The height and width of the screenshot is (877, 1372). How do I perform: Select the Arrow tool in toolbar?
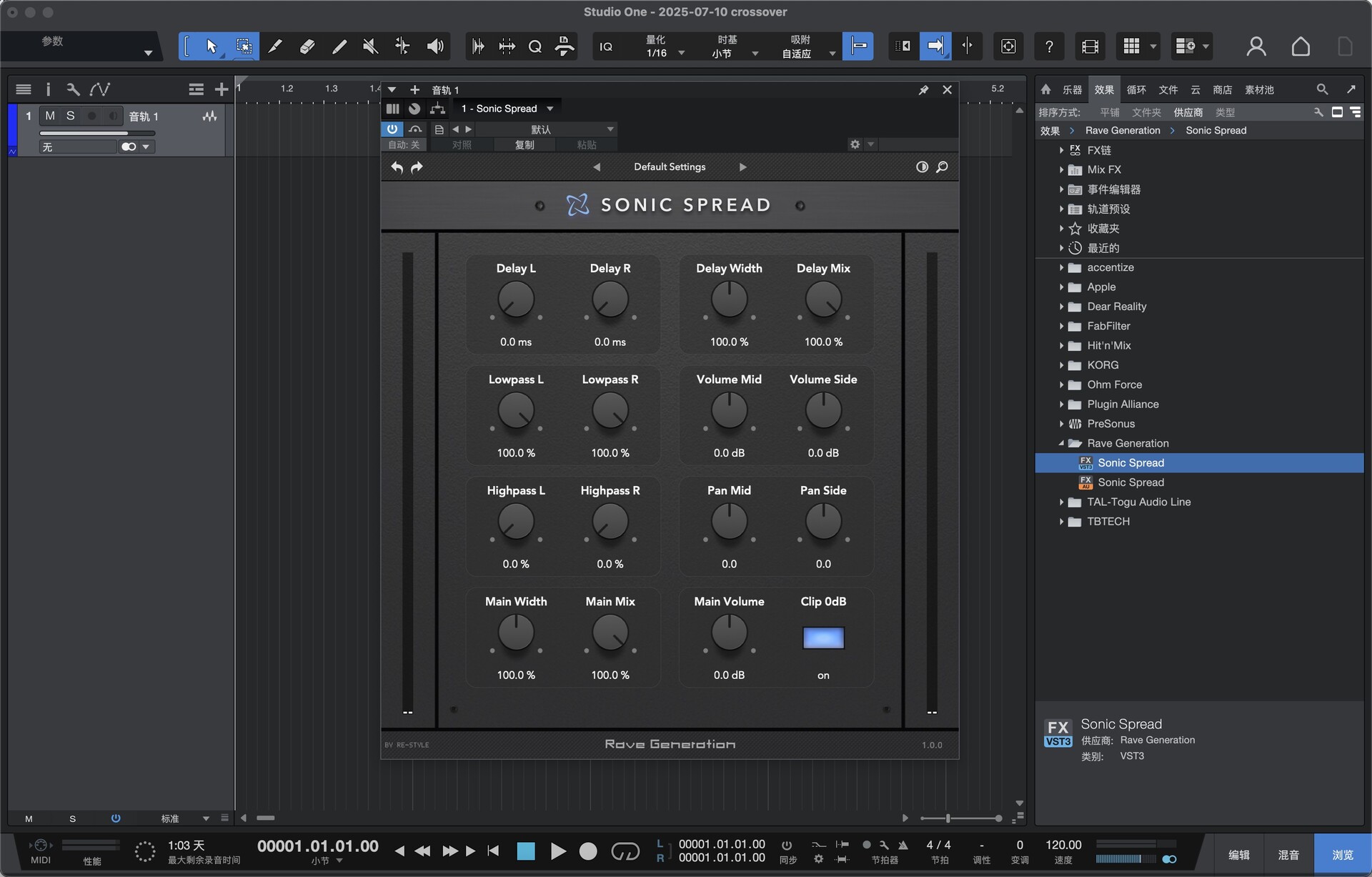coord(211,46)
